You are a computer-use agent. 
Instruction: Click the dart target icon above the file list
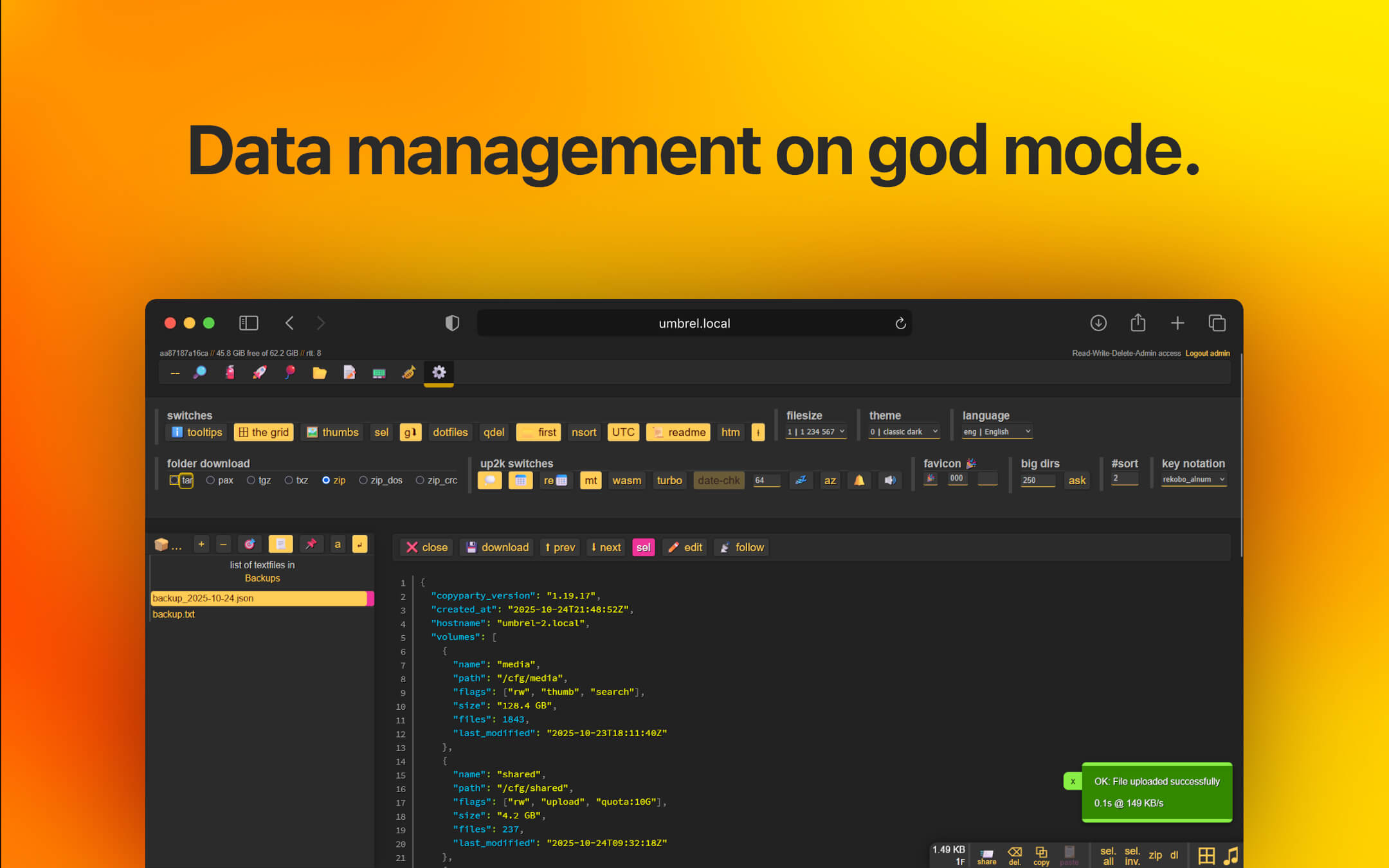tap(250, 544)
